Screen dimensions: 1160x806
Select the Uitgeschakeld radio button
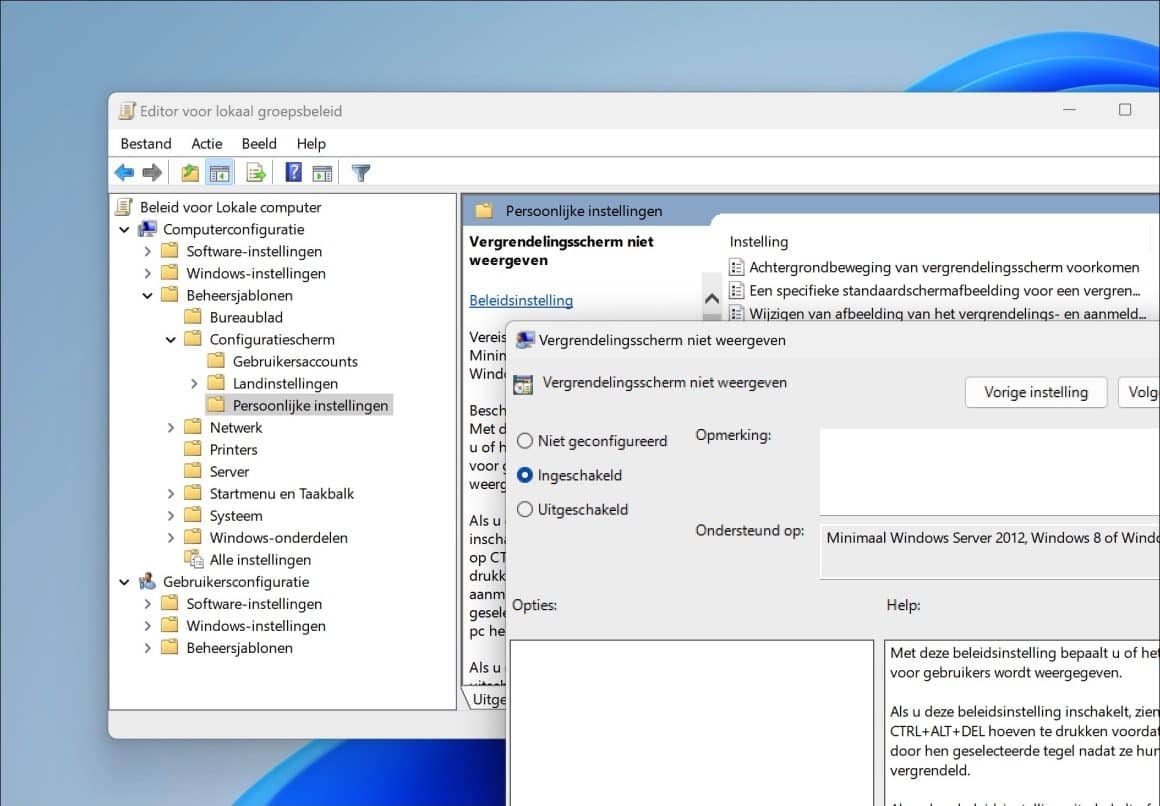[x=525, y=509]
